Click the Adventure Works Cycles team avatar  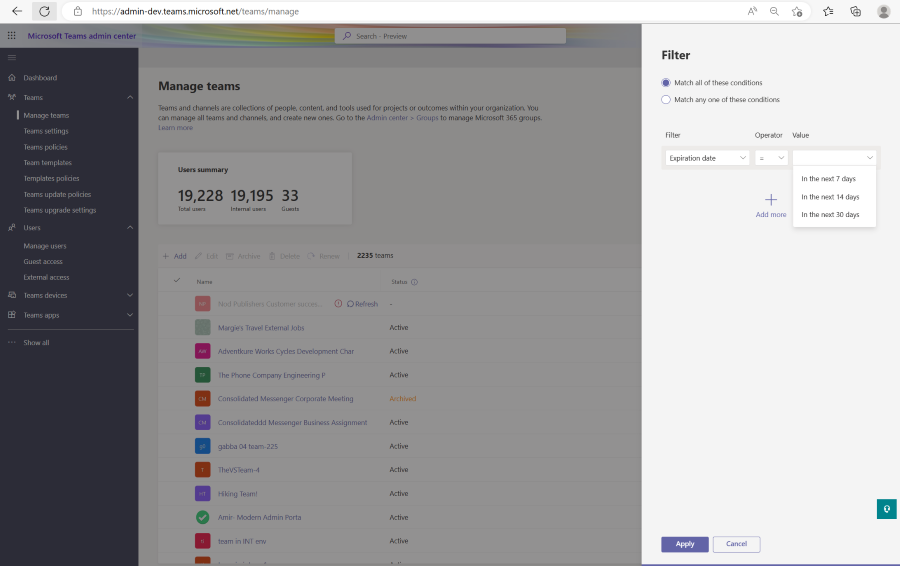203,351
